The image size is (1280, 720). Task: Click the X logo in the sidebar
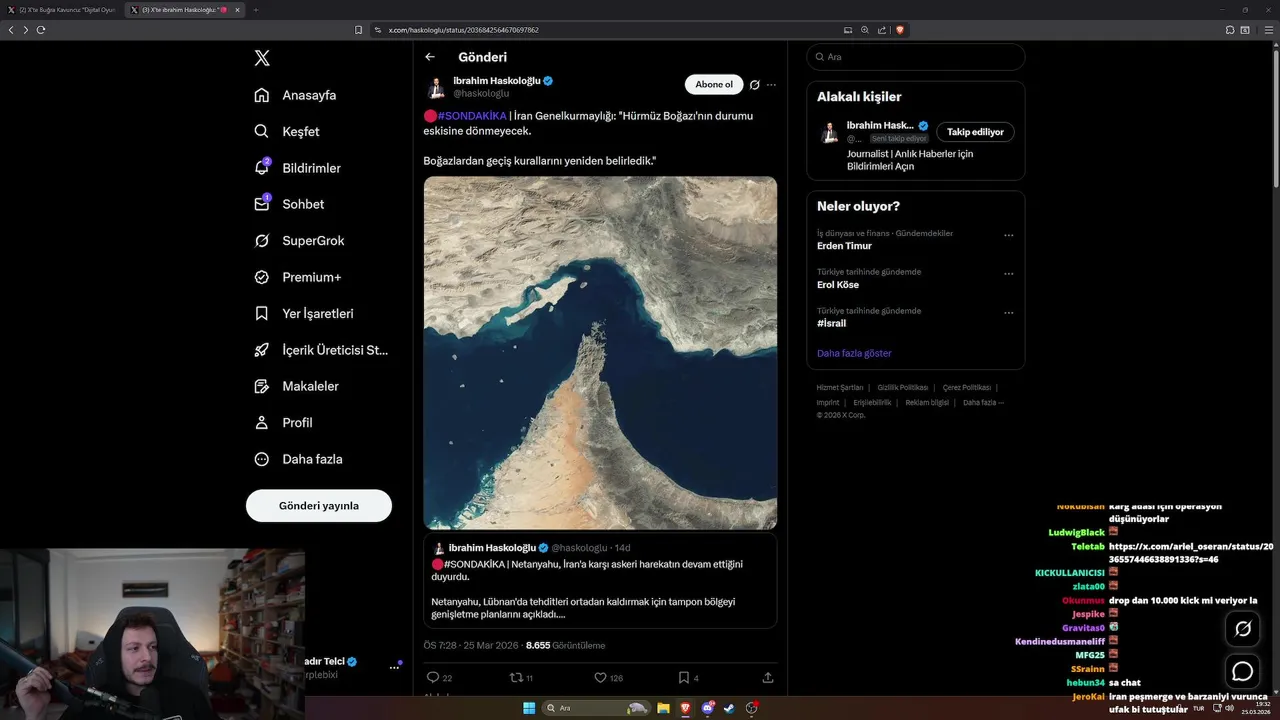click(x=262, y=58)
